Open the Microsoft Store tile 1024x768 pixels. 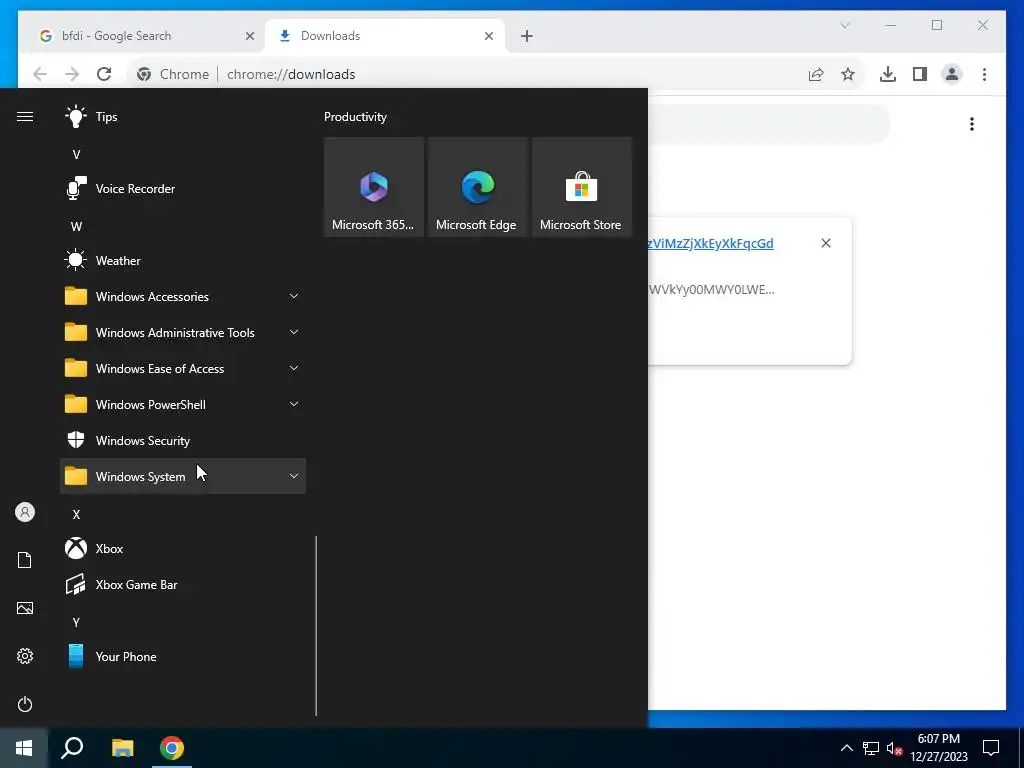tap(581, 187)
